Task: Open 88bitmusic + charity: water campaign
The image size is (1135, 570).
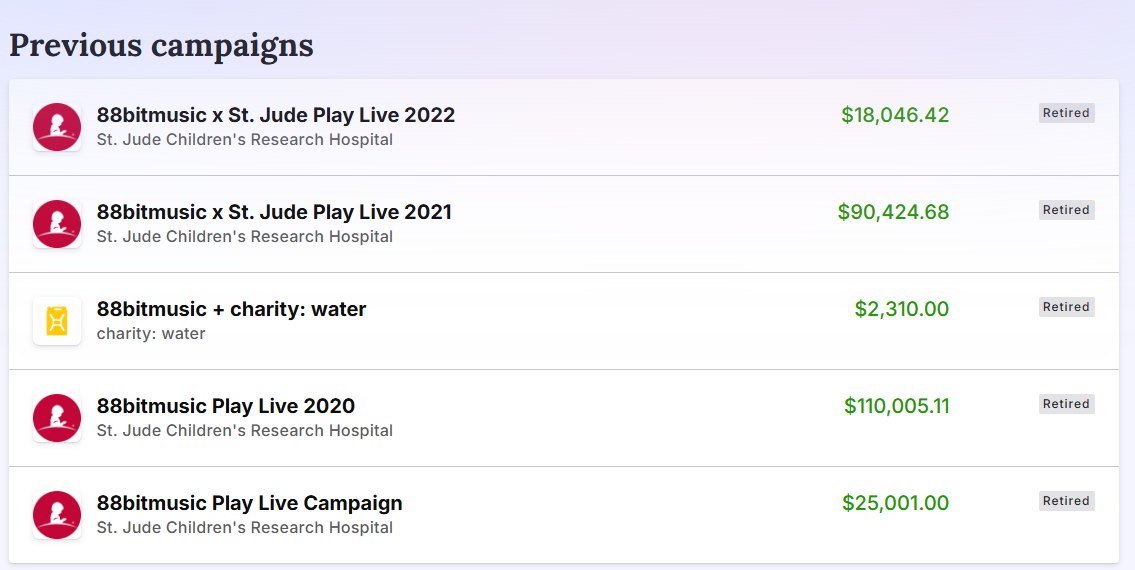Action: click(x=231, y=309)
